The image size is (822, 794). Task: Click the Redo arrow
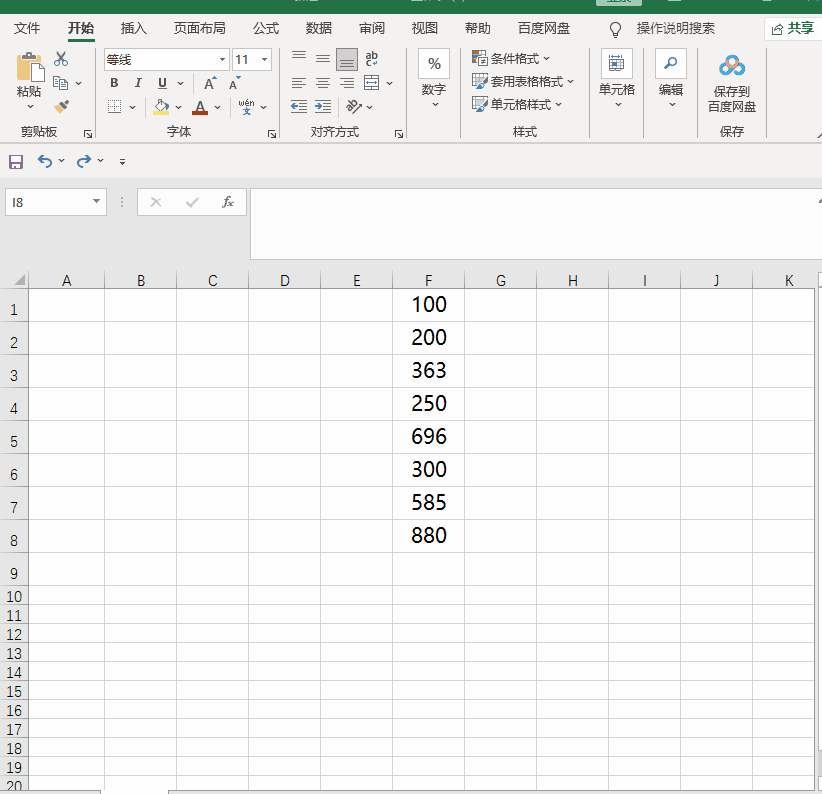tap(84, 161)
